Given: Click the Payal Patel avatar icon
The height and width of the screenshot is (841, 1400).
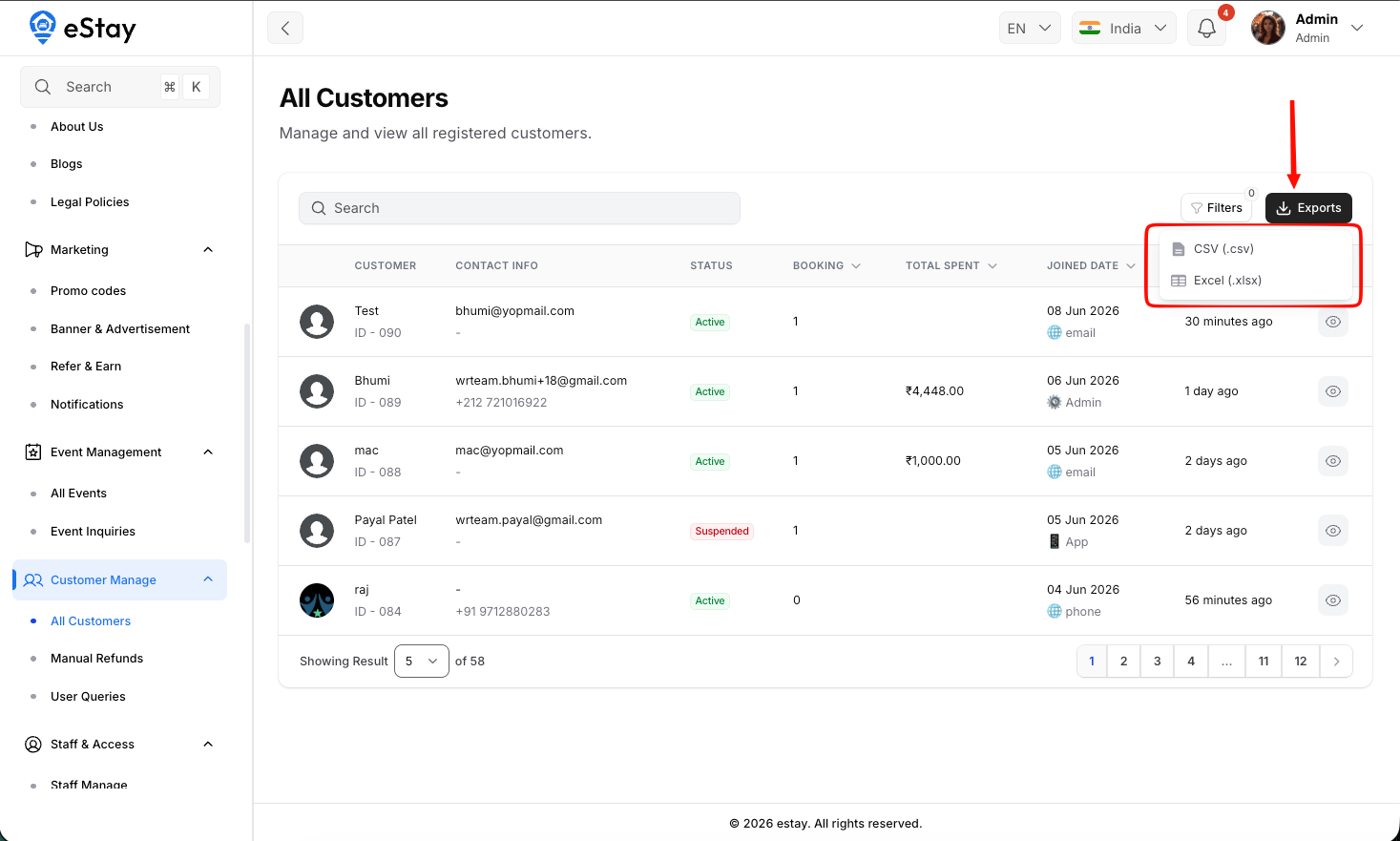Looking at the screenshot, I should (x=317, y=531).
